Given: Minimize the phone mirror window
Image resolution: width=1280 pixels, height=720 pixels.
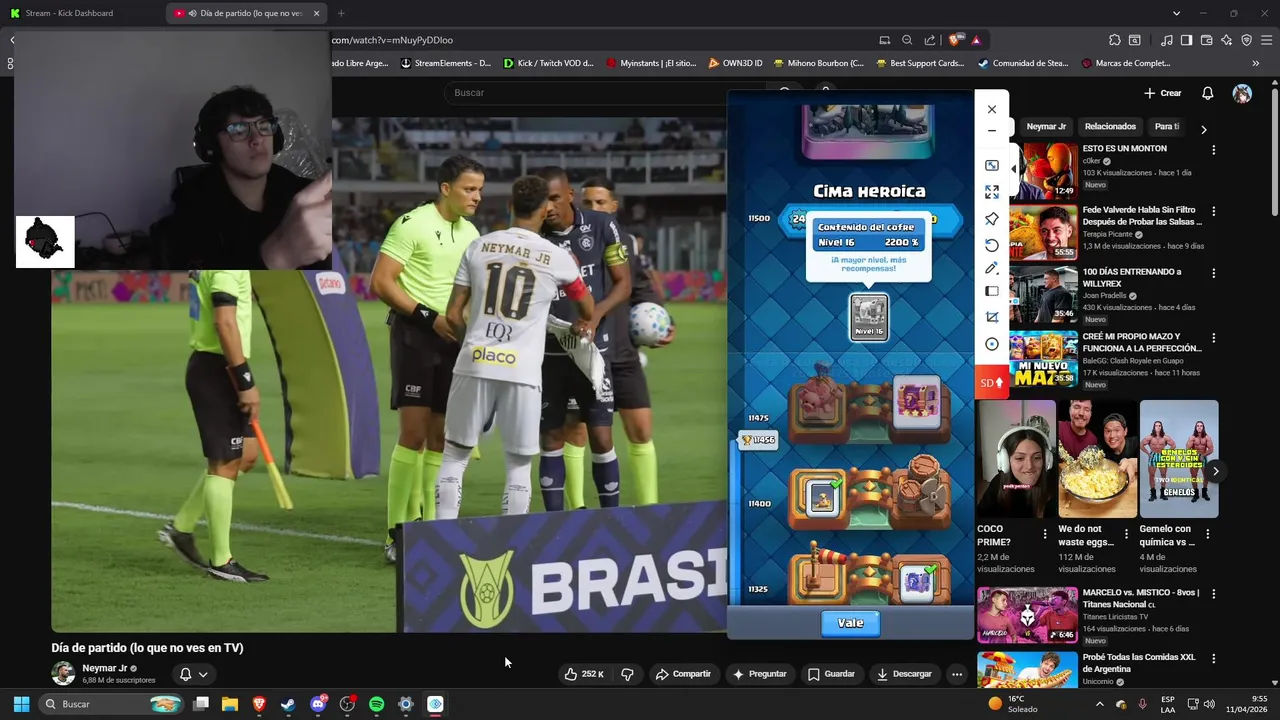Looking at the screenshot, I should point(992,131).
